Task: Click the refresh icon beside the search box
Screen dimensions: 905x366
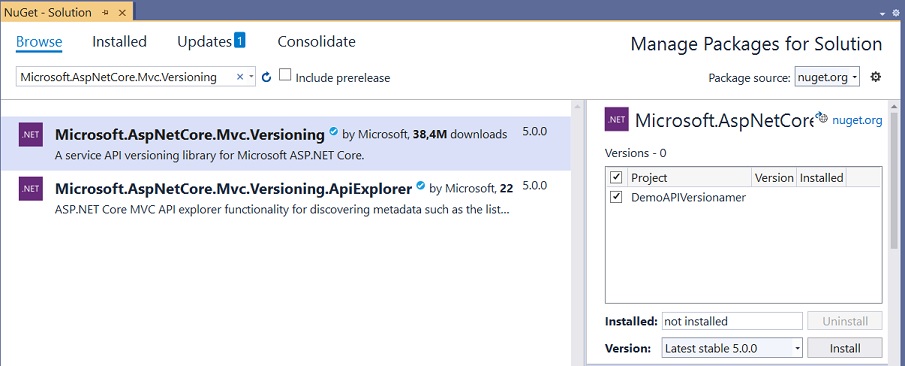Action: (x=266, y=77)
